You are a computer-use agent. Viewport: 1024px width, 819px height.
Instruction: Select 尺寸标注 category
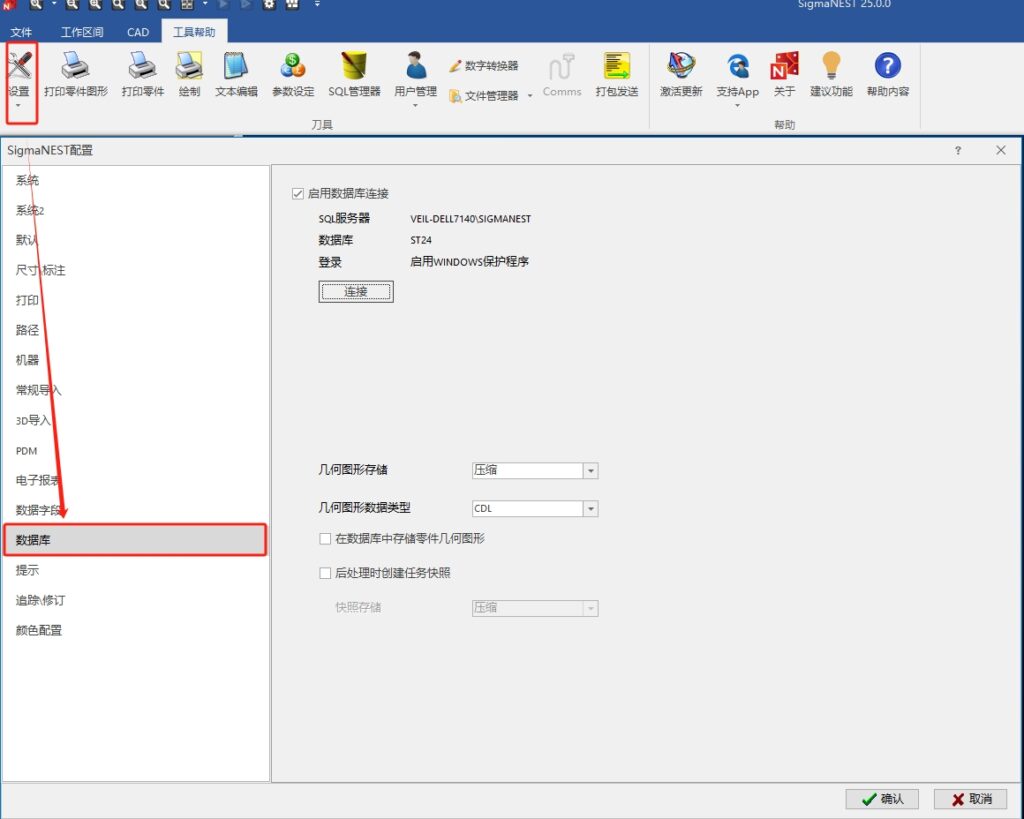[40, 270]
